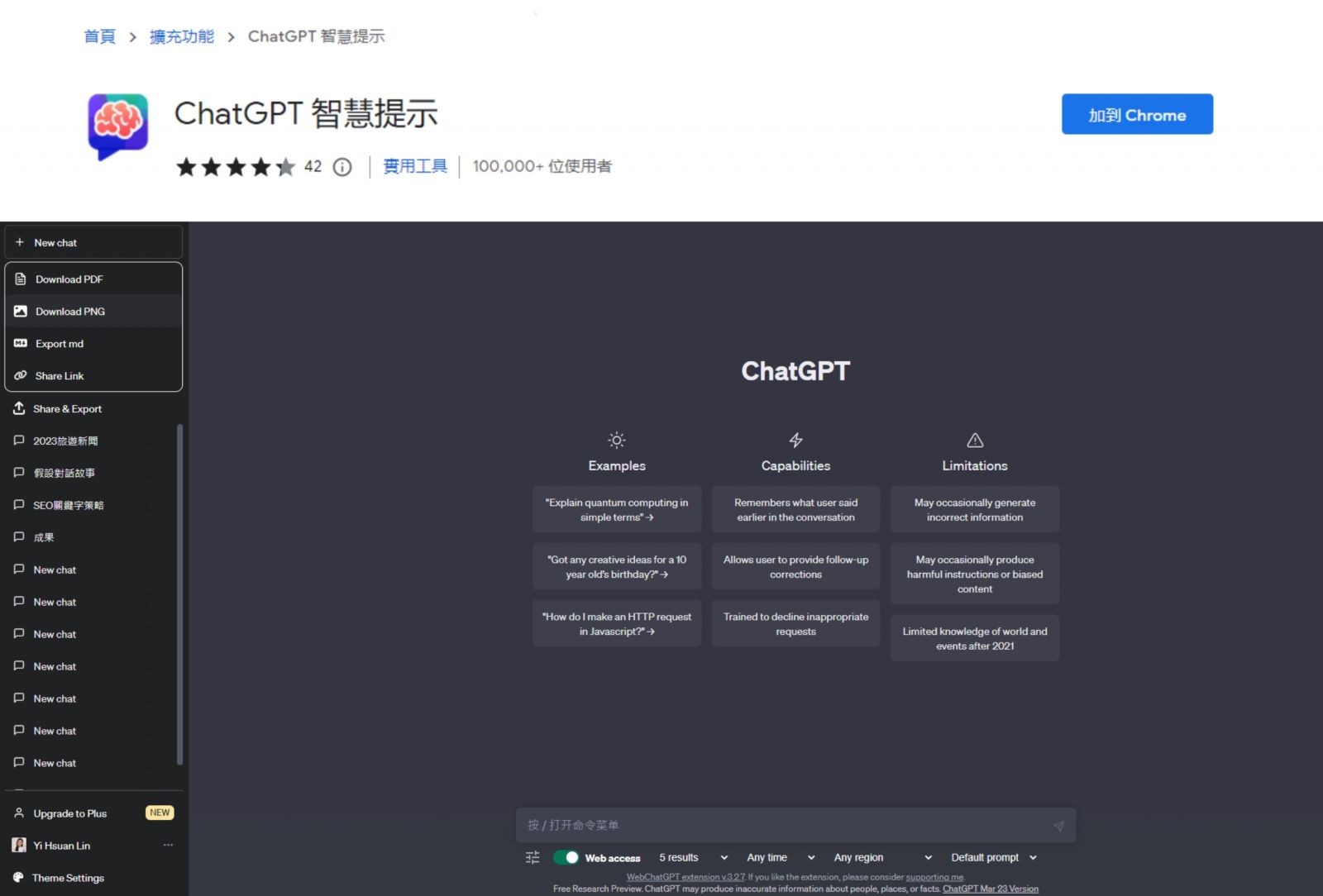Start a New chat from the top button

click(x=93, y=242)
